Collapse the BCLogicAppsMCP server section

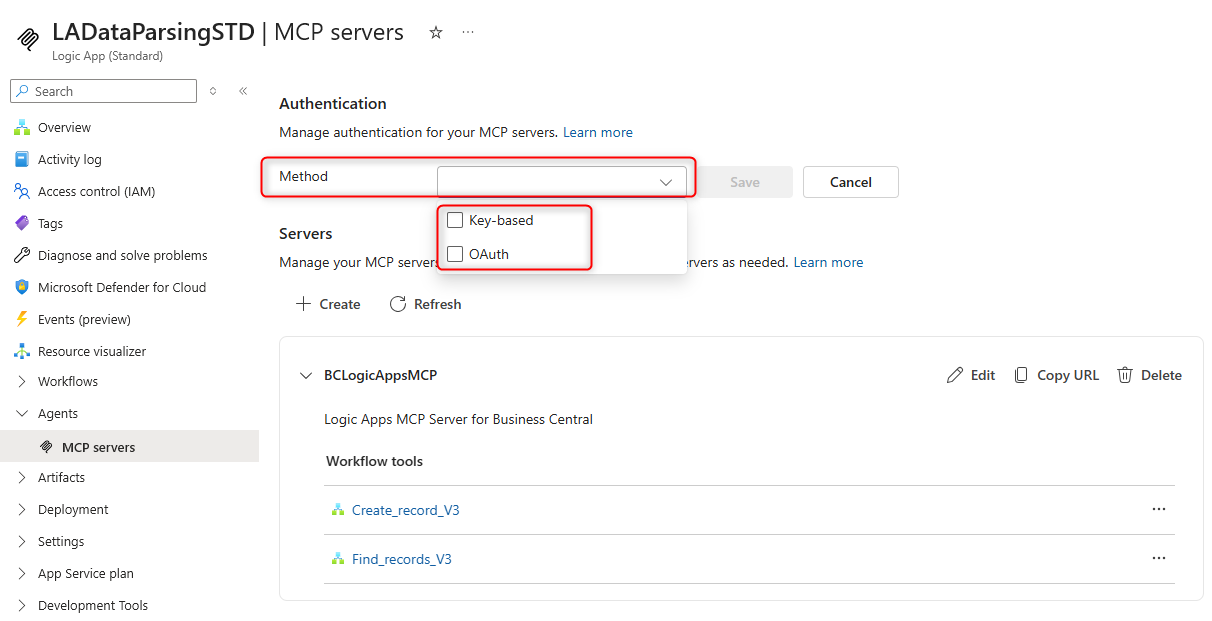(x=305, y=376)
